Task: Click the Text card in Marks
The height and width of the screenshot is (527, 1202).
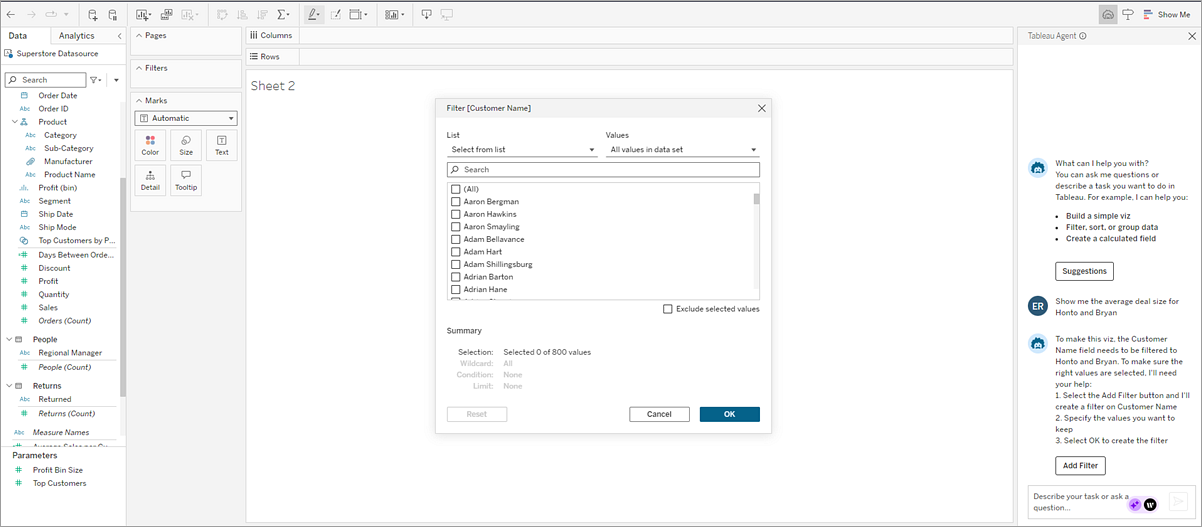Action: point(222,145)
